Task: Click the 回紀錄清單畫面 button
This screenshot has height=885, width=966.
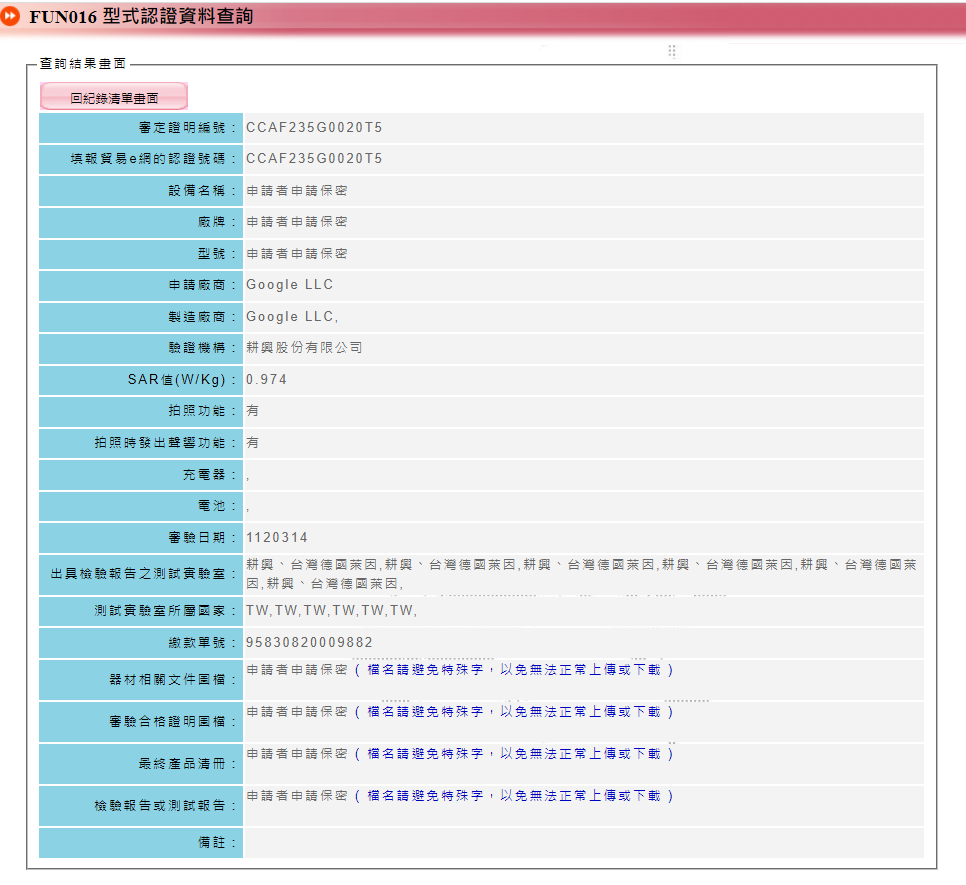Action: pyautogui.click(x=114, y=97)
